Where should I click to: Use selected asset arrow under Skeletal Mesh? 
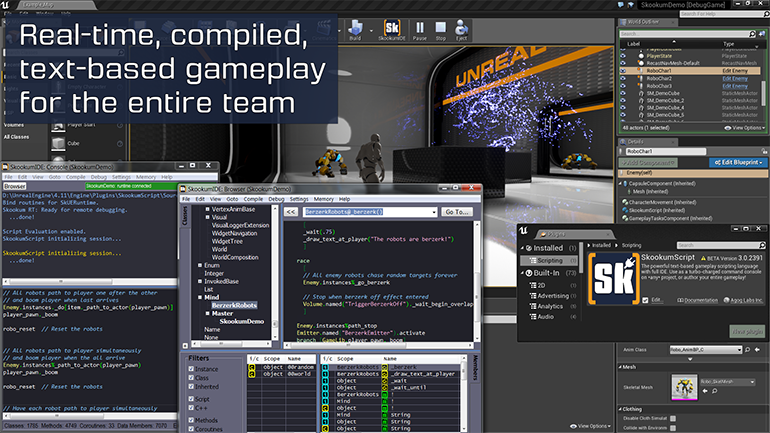tap(705, 391)
